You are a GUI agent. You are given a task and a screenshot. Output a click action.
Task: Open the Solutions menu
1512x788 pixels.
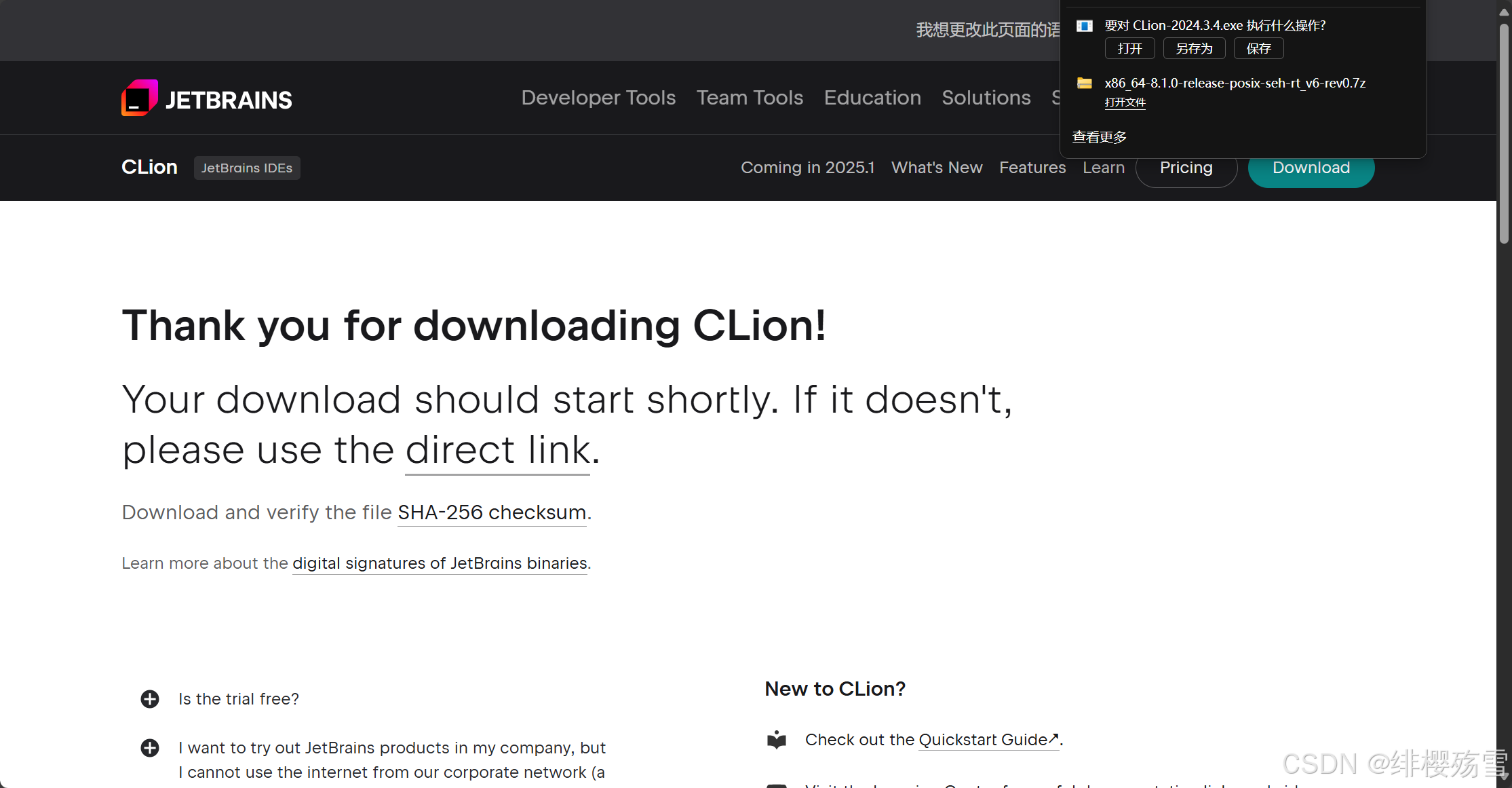click(986, 98)
